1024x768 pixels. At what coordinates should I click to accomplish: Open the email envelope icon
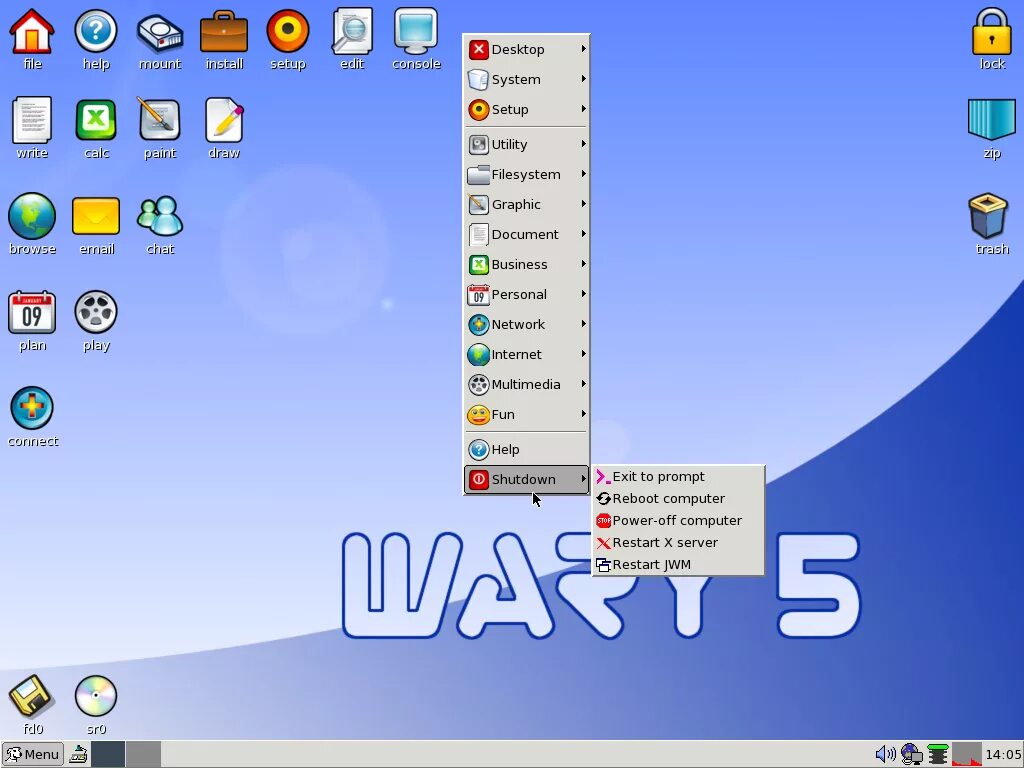pyautogui.click(x=95, y=216)
